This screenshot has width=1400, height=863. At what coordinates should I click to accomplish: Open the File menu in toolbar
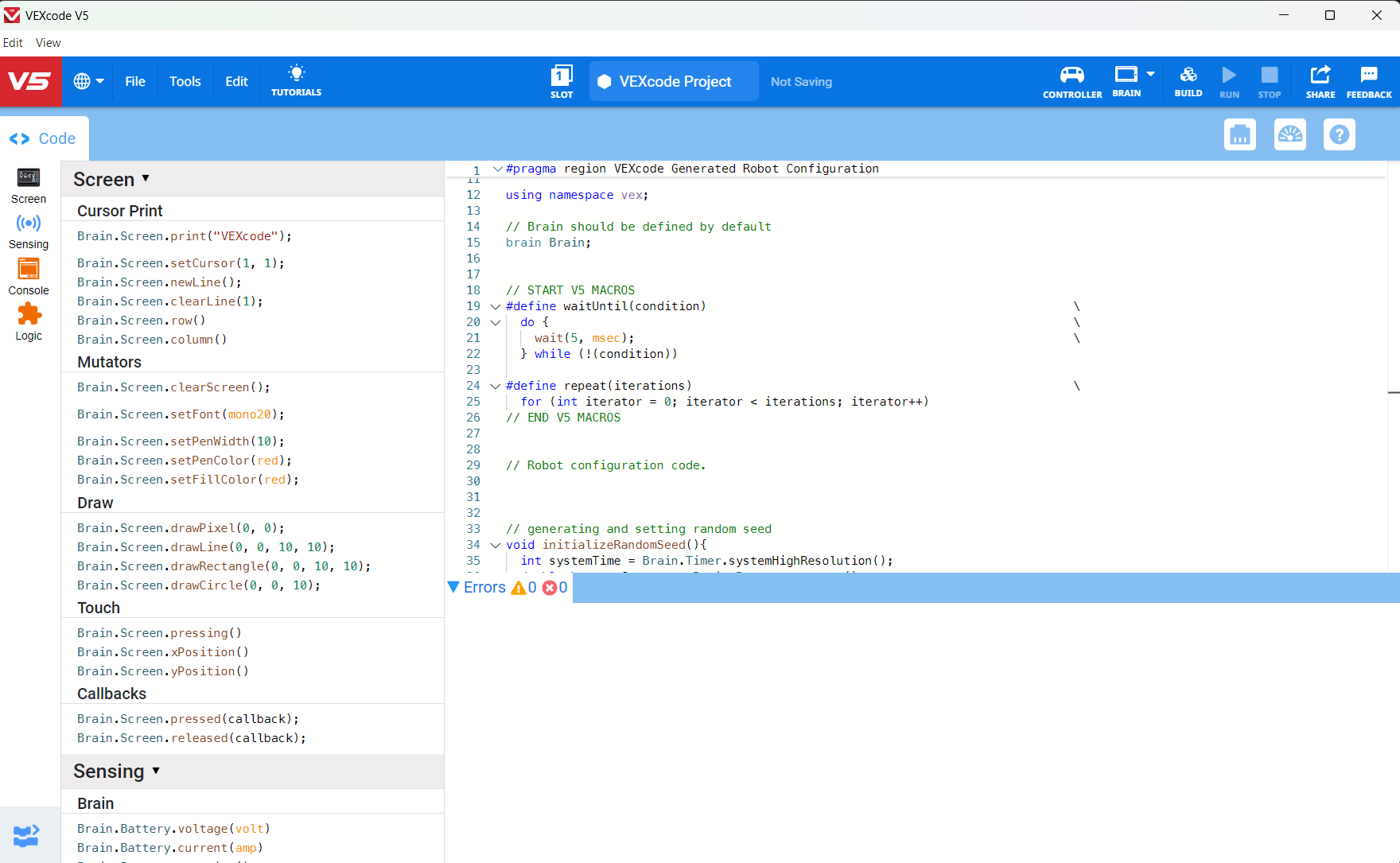[135, 81]
